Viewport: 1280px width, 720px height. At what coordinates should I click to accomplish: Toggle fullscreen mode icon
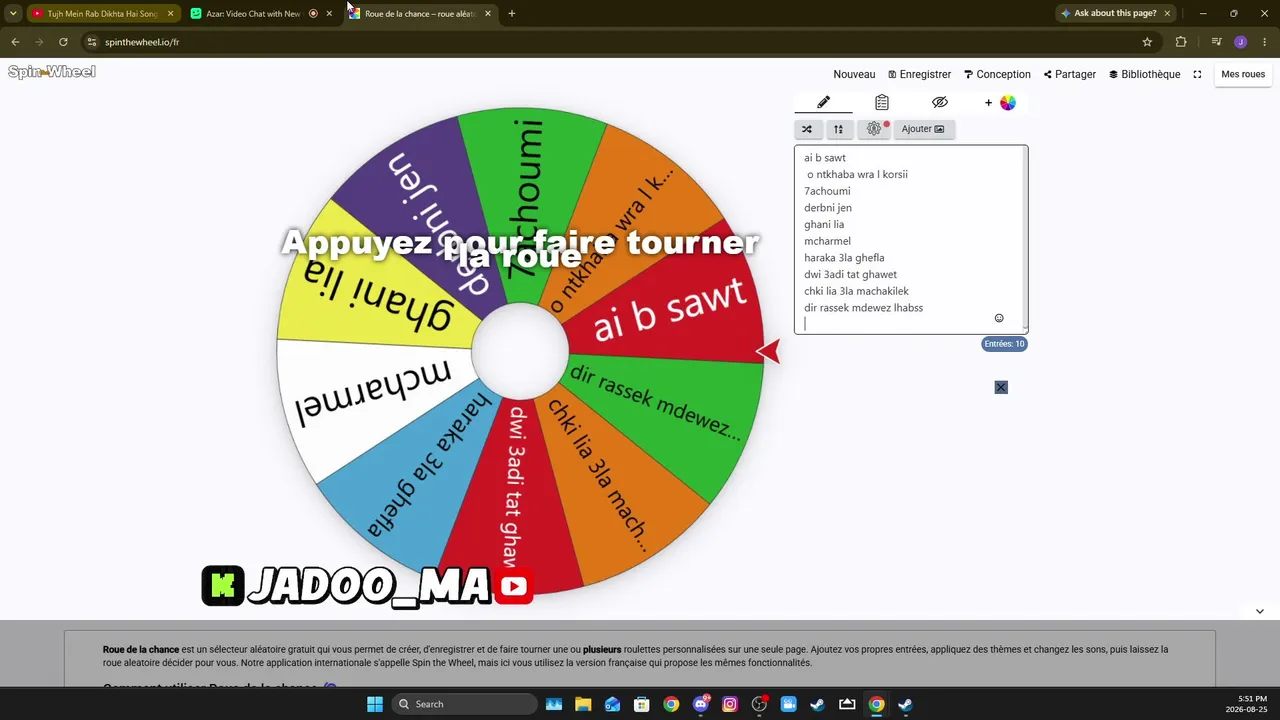tap(1197, 74)
